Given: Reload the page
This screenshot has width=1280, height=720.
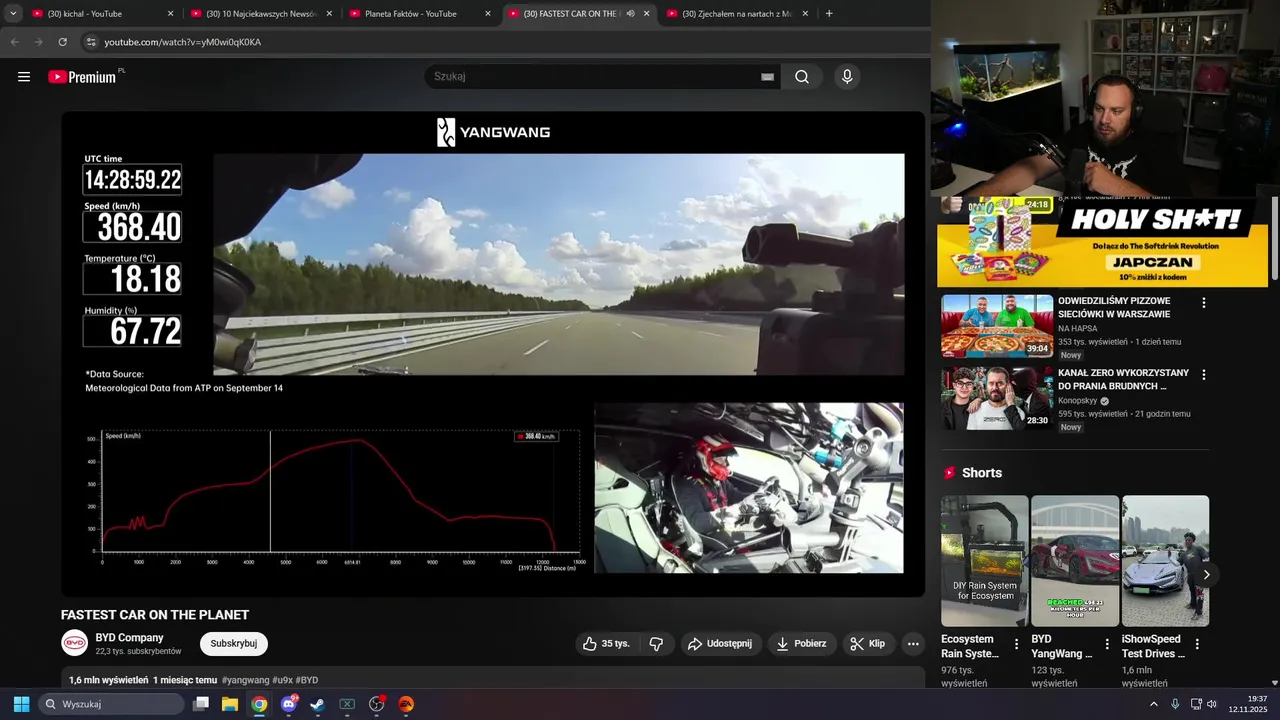Looking at the screenshot, I should 62,42.
